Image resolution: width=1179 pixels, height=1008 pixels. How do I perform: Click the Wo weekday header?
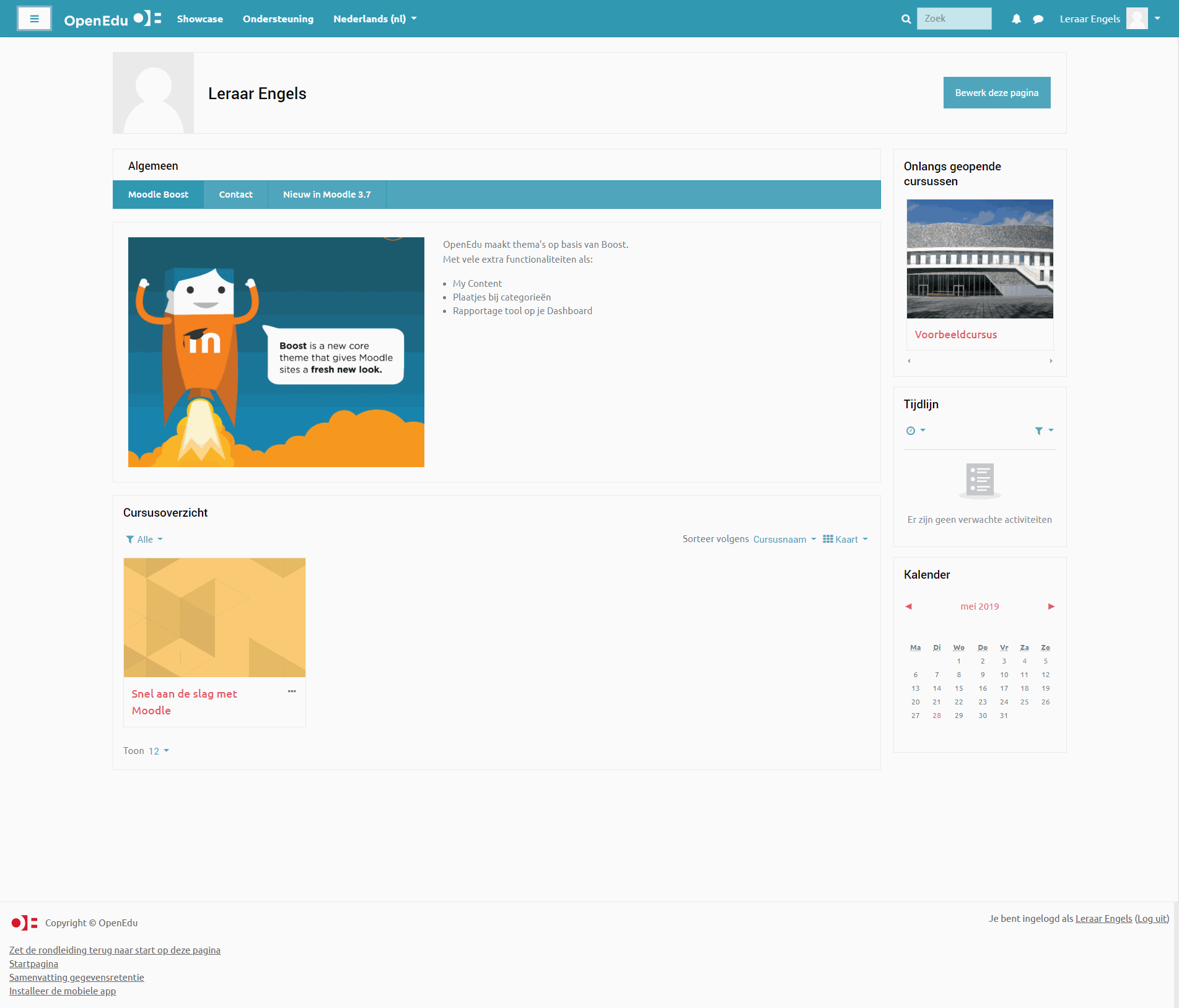point(959,647)
